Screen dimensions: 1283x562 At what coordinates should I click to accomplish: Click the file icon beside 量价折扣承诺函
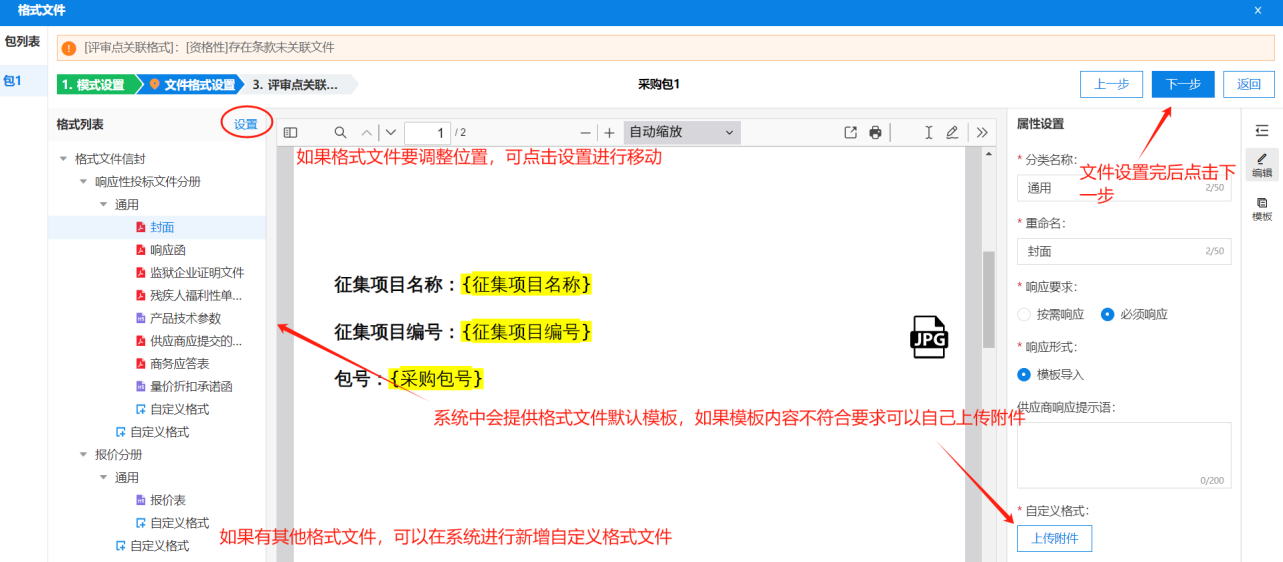tap(141, 386)
